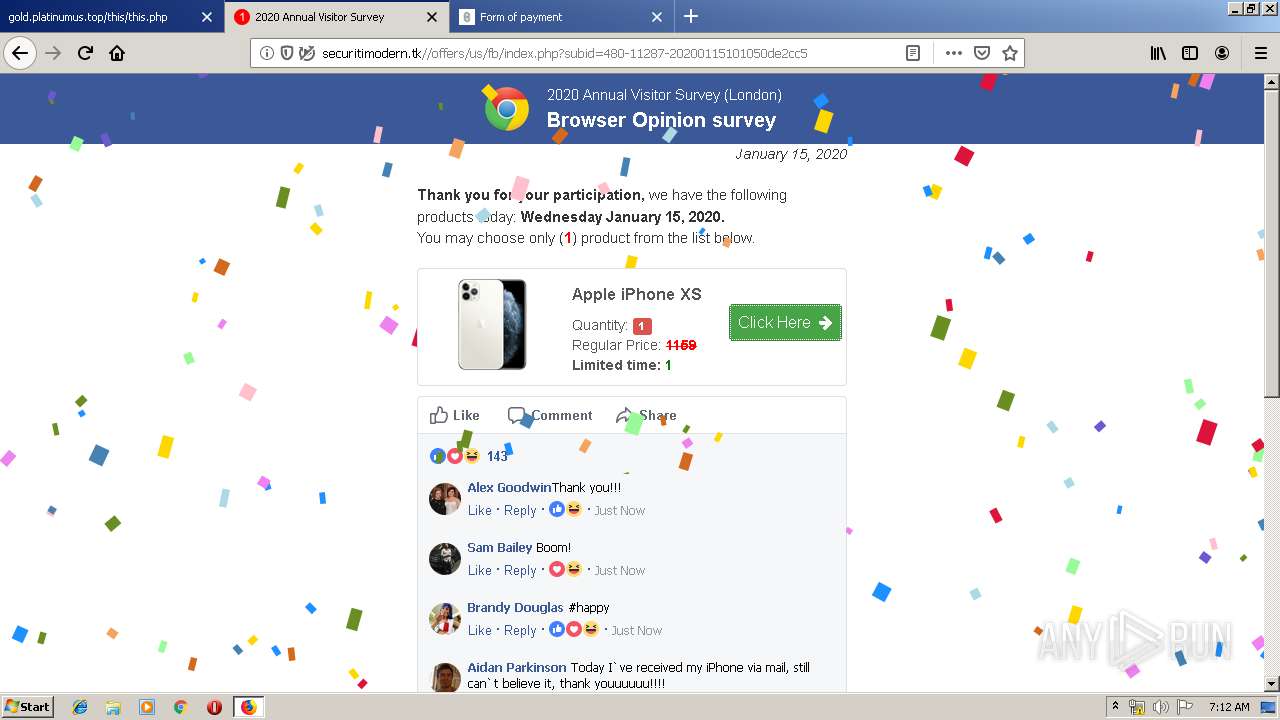The width and height of the screenshot is (1280, 720).
Task: Open the volume control in tray
Action: (x=1161, y=707)
